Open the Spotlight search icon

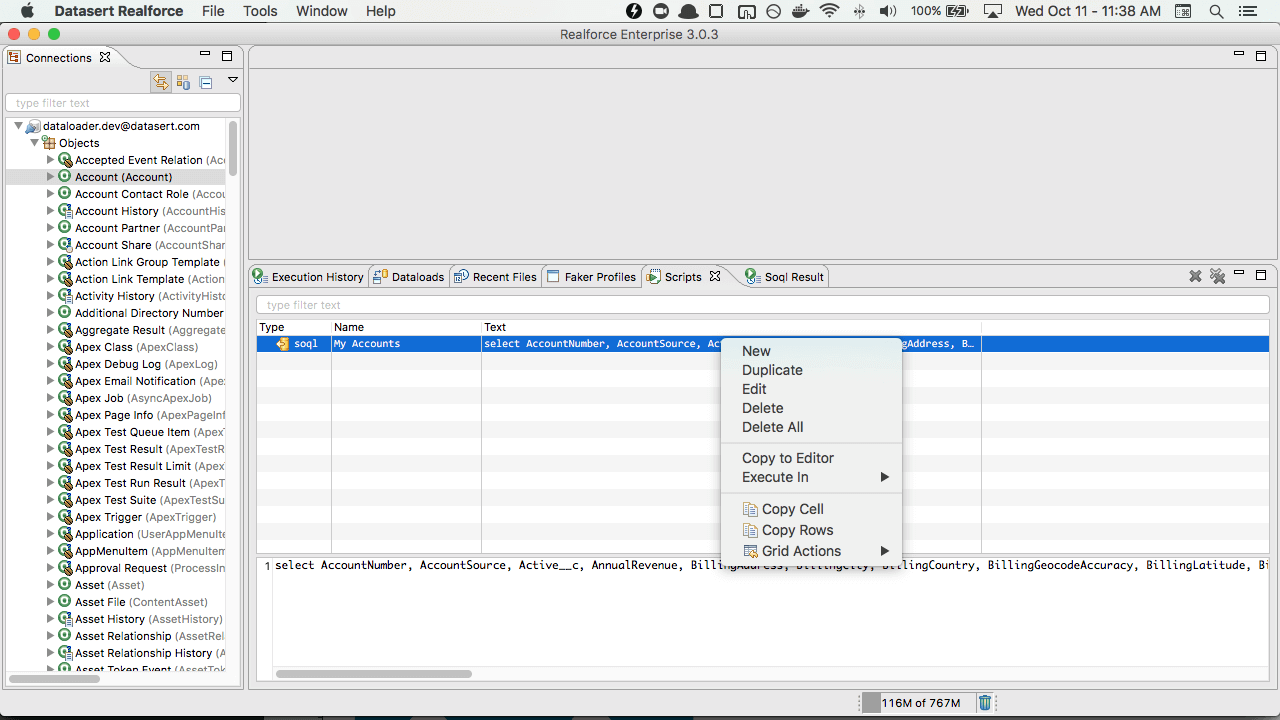1216,11
